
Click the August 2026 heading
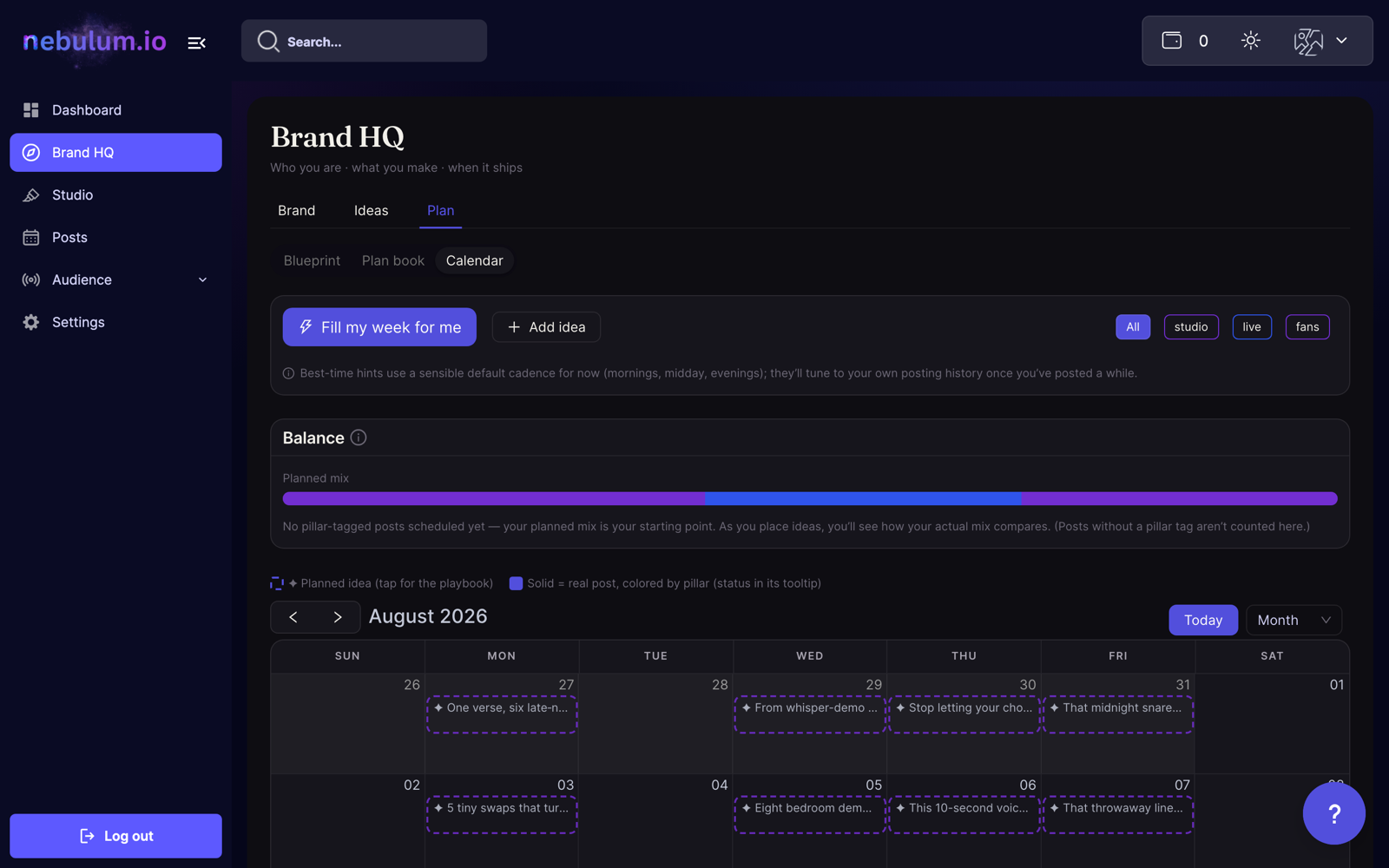(x=428, y=617)
